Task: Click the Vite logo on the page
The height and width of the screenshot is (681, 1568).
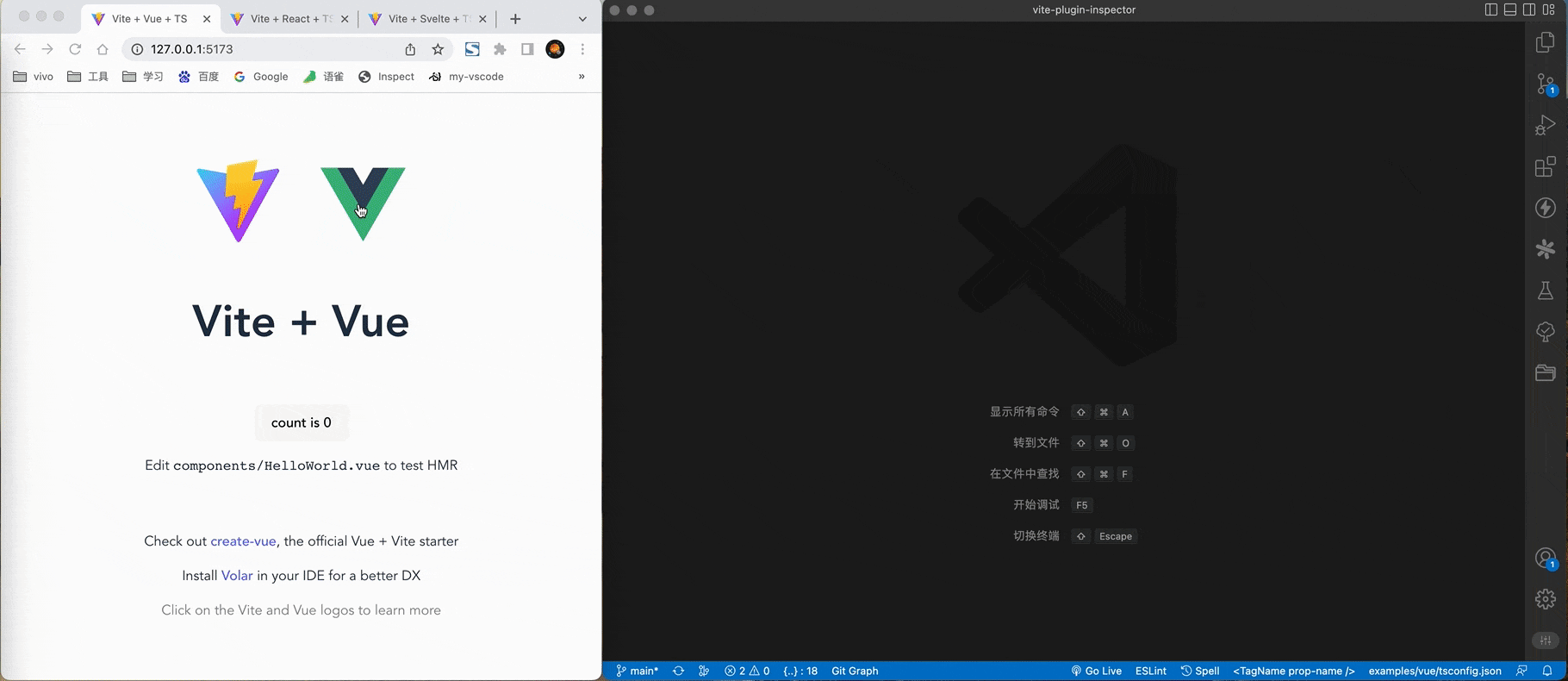Action: click(238, 201)
